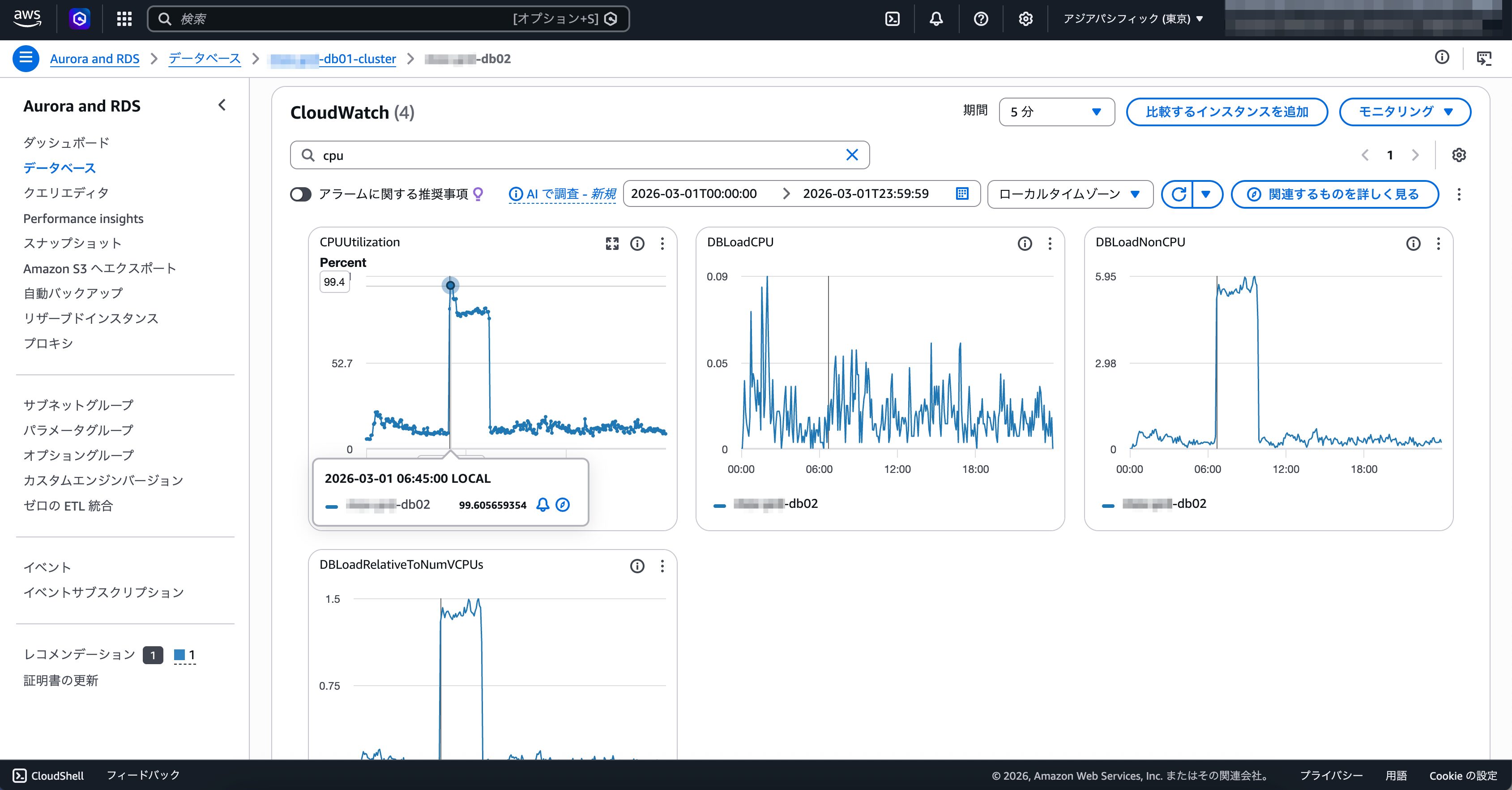
Task: Enlarge the CPUUtilization chart
Action: click(x=611, y=243)
